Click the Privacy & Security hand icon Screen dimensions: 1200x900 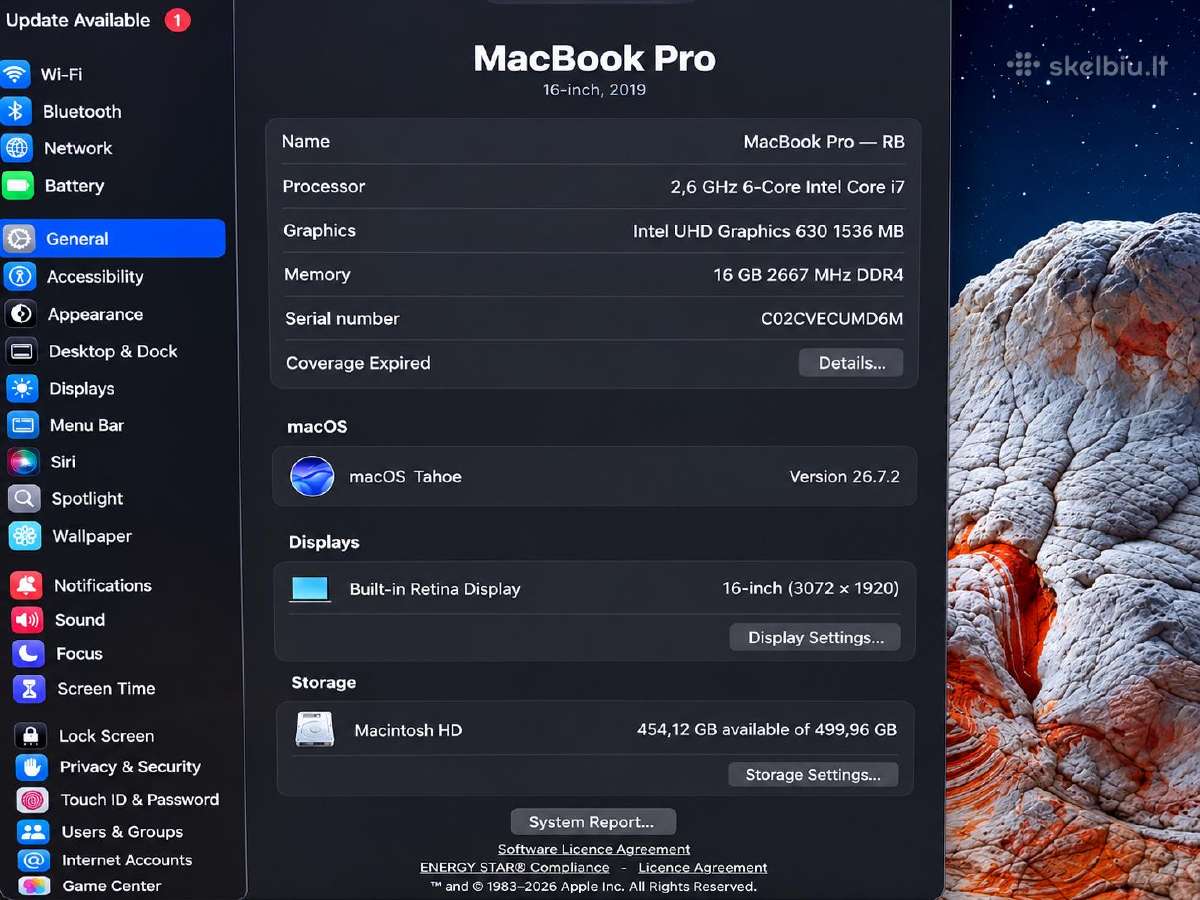pyautogui.click(x=32, y=767)
